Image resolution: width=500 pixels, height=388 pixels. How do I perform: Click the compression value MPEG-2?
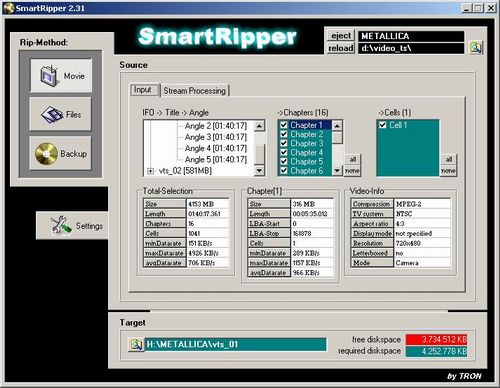pyautogui.click(x=422, y=204)
